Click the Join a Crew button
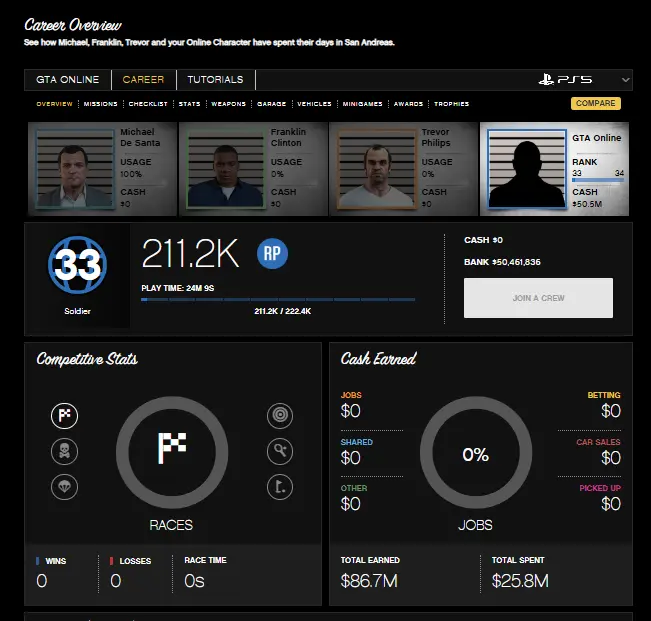Image resolution: width=651 pixels, height=621 pixels. [x=538, y=298]
